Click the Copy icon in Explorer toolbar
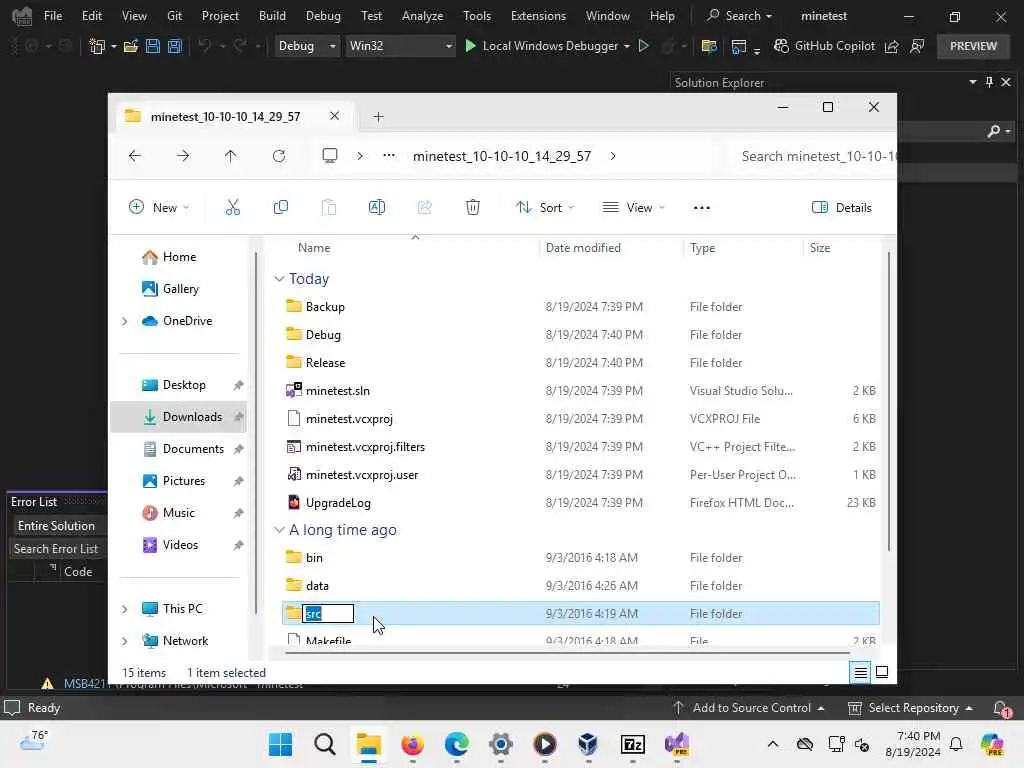Viewport: 1024px width, 768px height. tap(281, 208)
